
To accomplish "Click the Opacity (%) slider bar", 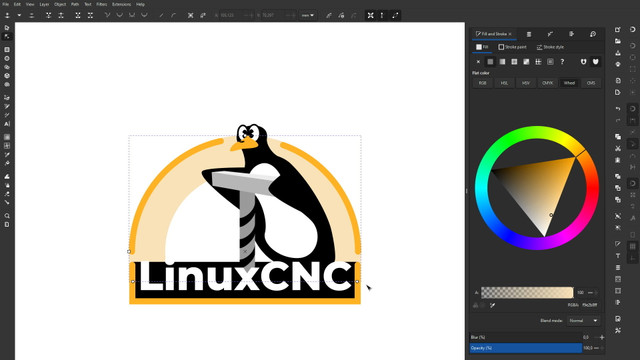I will pyautogui.click(x=526, y=348).
